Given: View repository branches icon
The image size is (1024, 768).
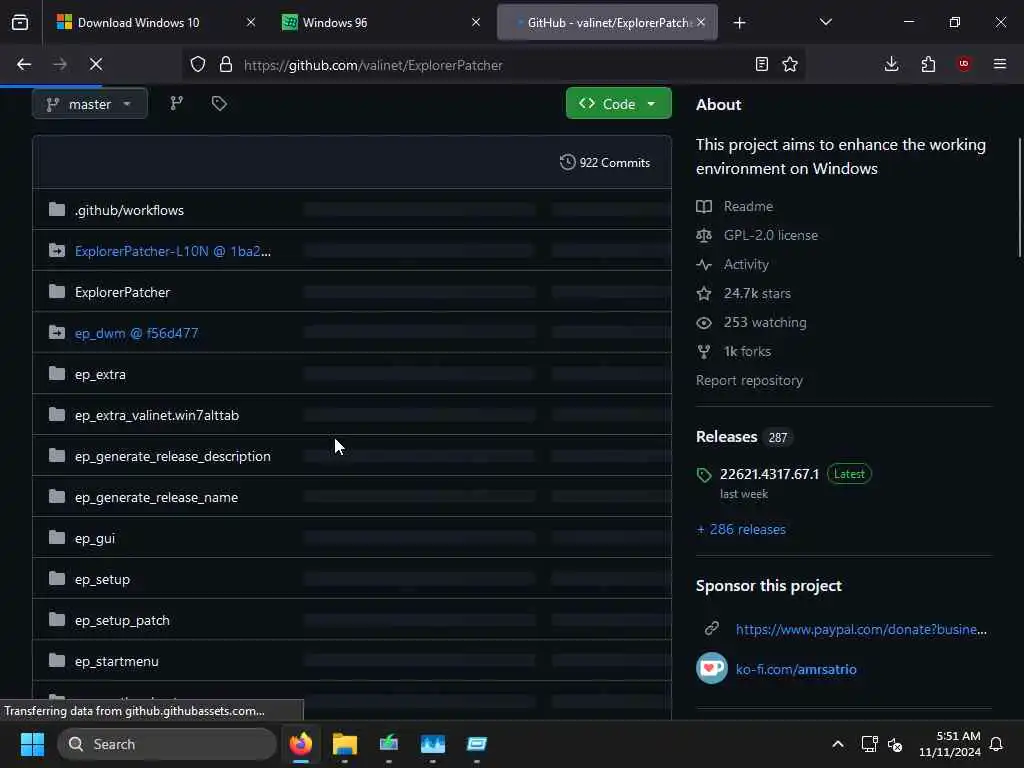Looking at the screenshot, I should coord(176,103).
